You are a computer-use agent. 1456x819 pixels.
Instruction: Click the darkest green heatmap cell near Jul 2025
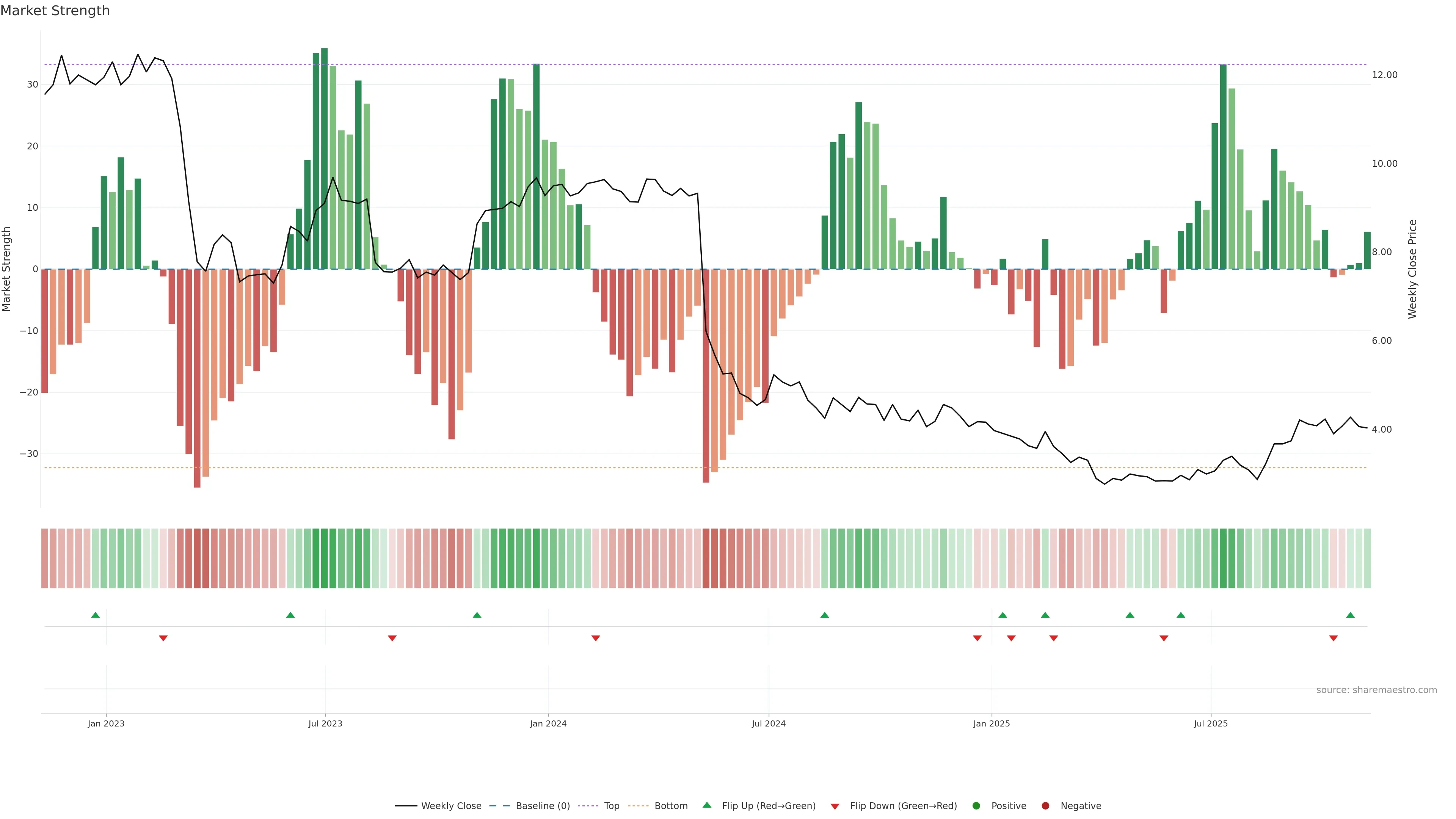1223,559
